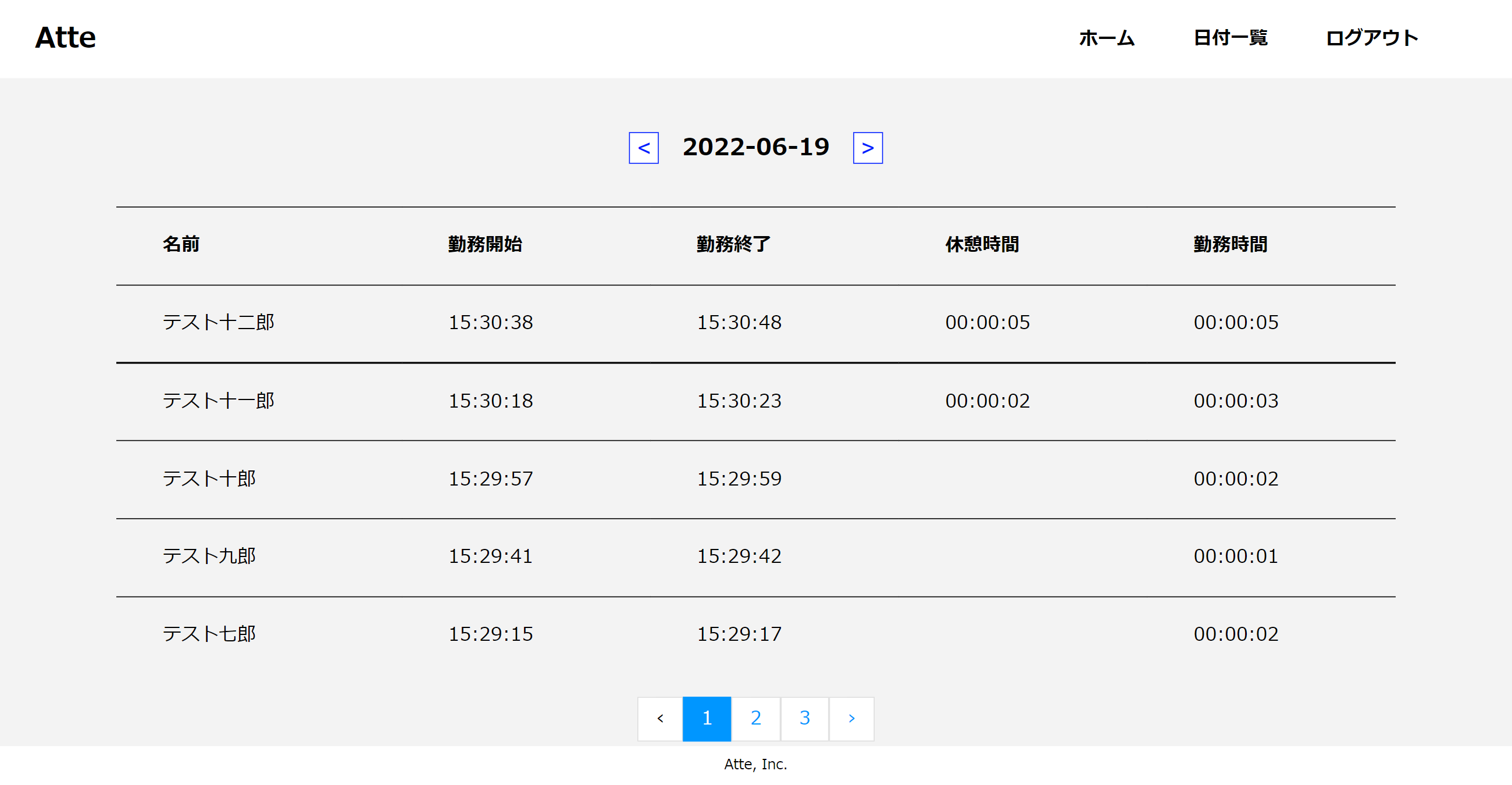
Task: Go to page 3 of attendance list
Action: tap(804, 718)
